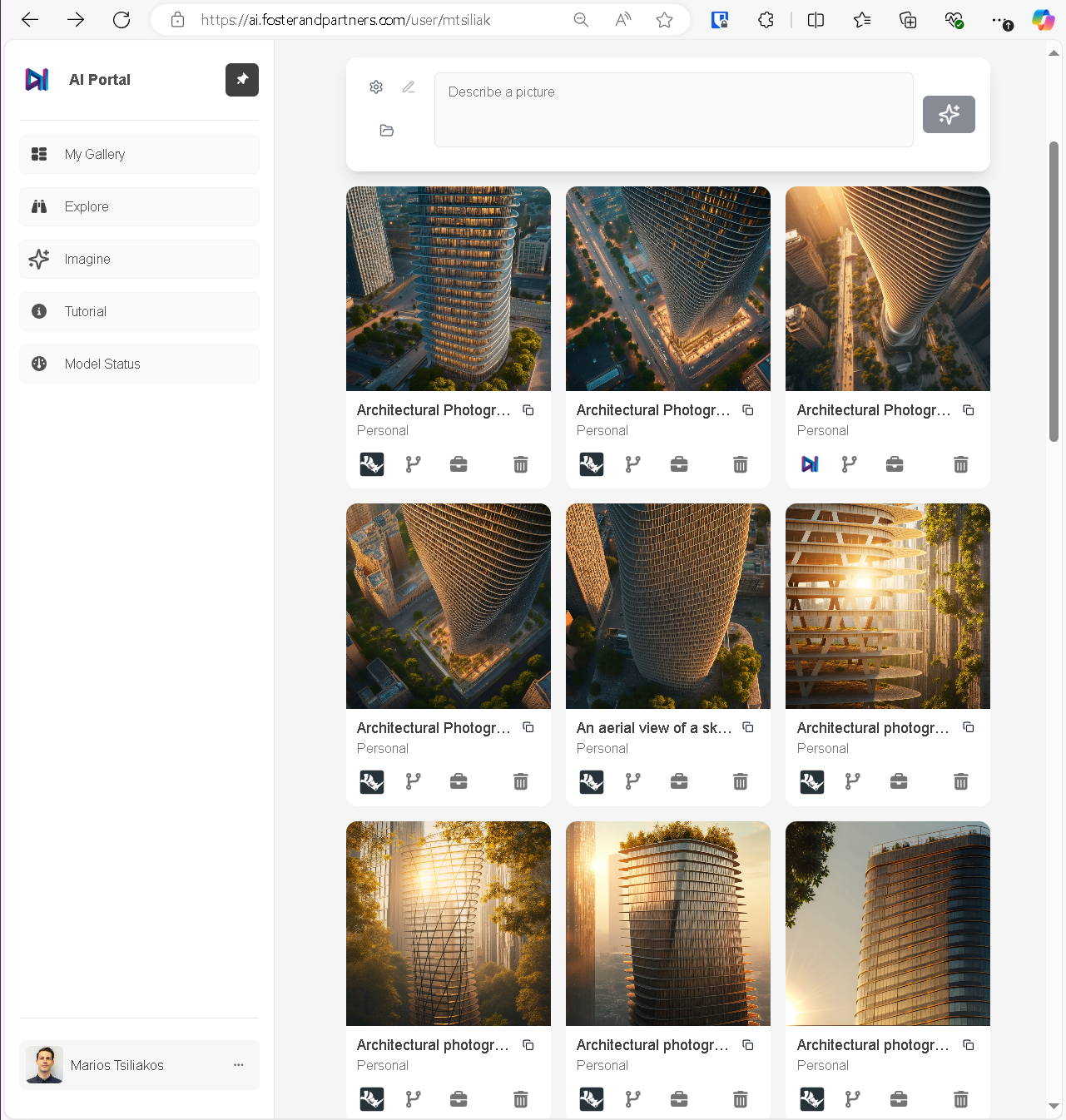
Task: Click the Describe a picture text field
Action: click(674, 110)
